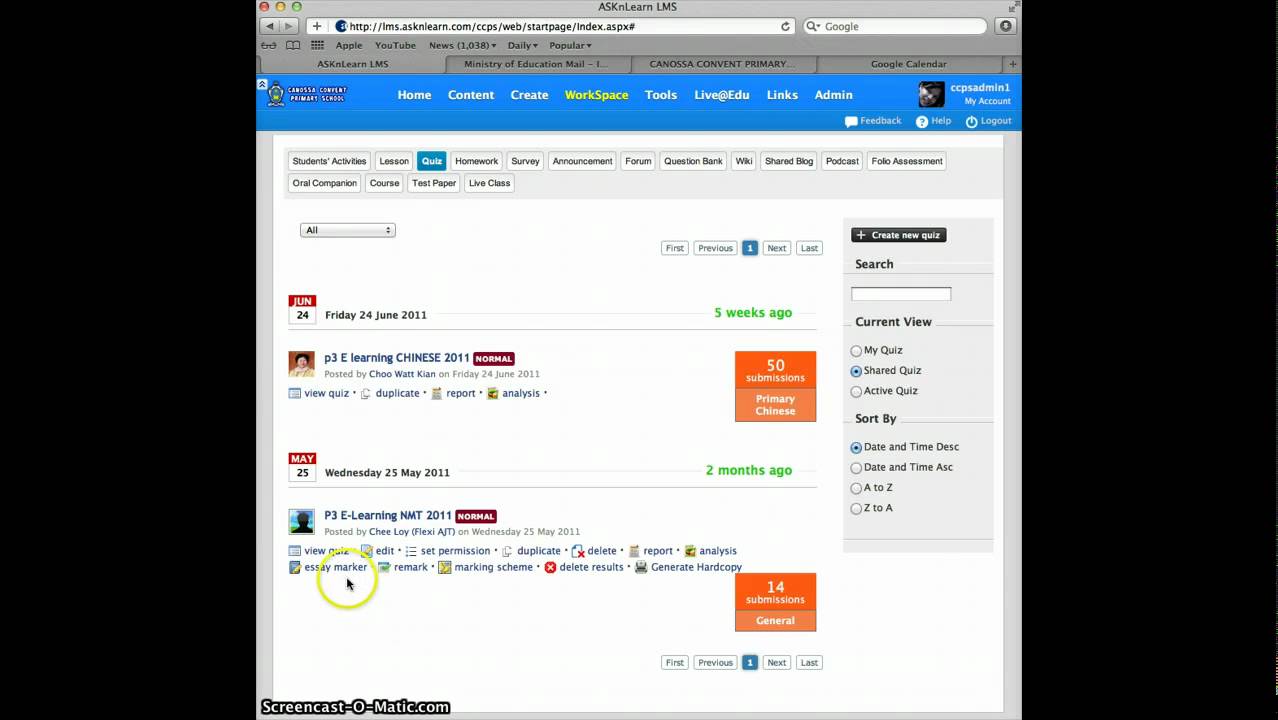Click the Generate Hardcopy printer icon
Screen dimensions: 1278x720
coord(641,567)
